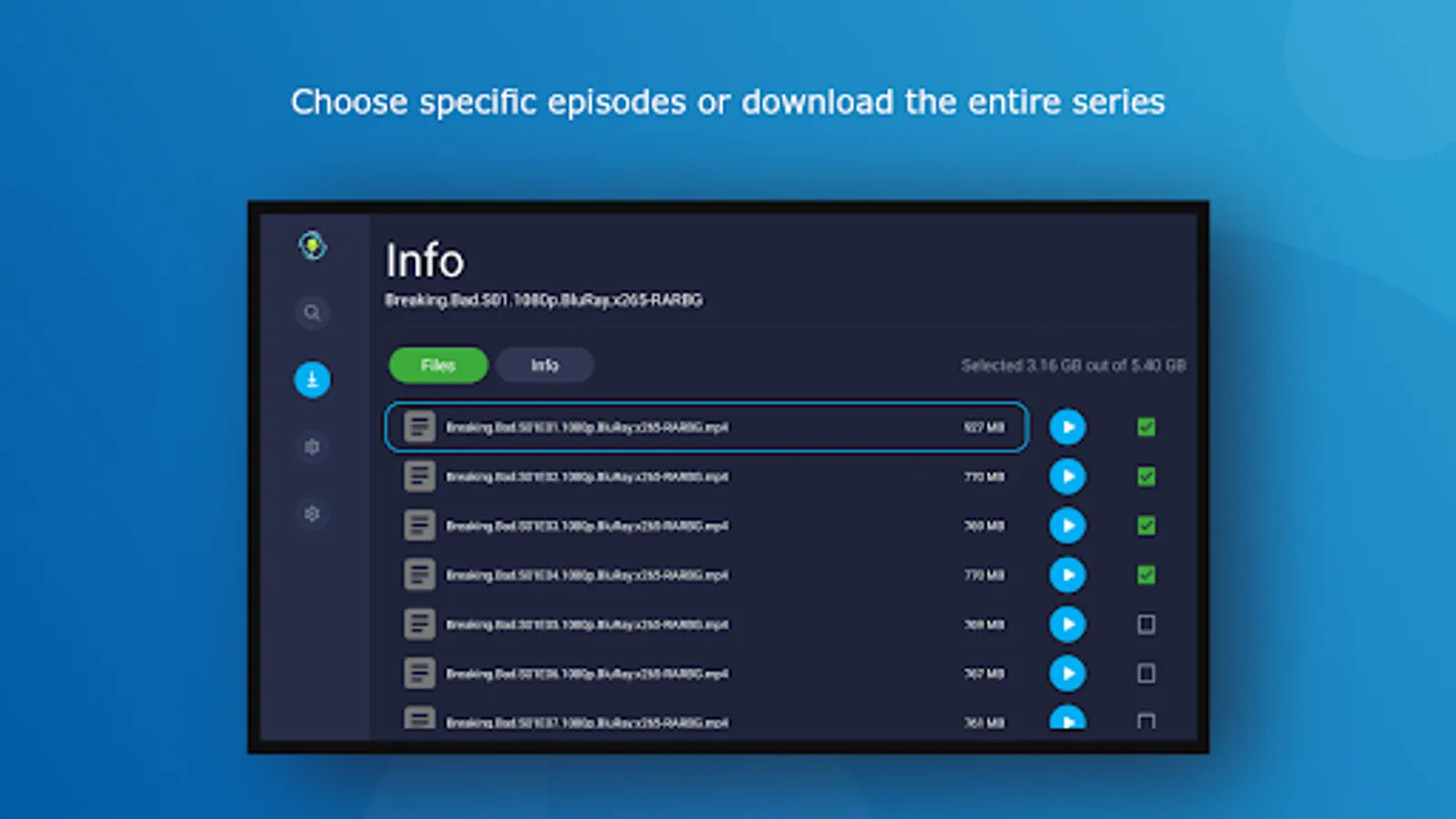The image size is (1456, 819).
Task: Play the S01E04 episode file
Action: 1067,574
